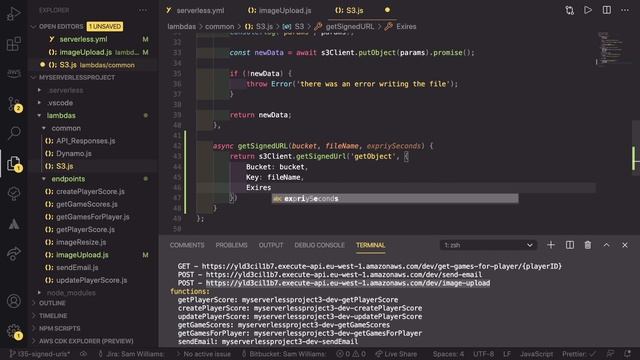The height and width of the screenshot is (360, 640).
Task: Open the Debug Console panel tab
Action: 320,245
